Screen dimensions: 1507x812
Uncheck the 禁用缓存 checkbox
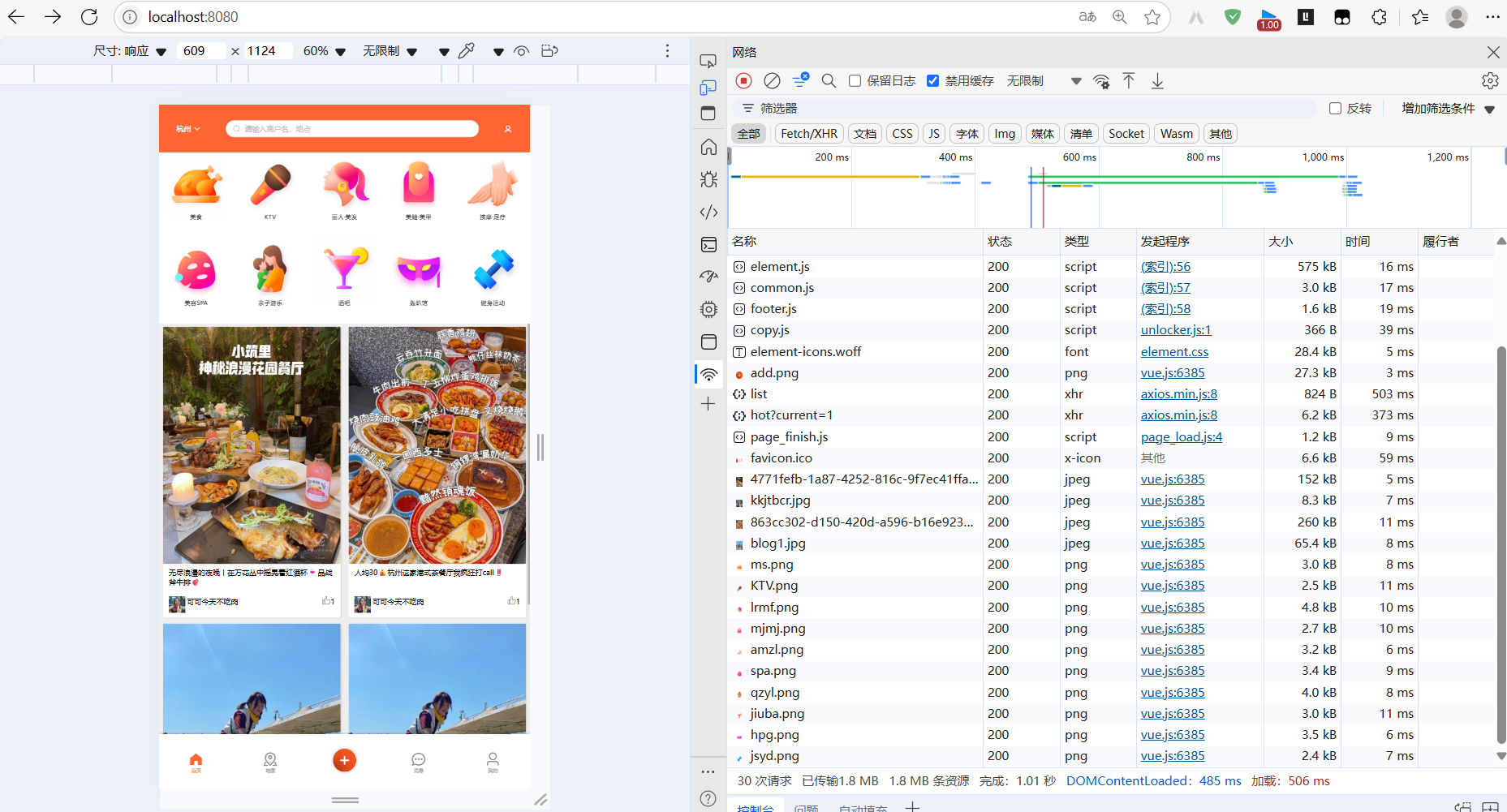pyautogui.click(x=933, y=80)
